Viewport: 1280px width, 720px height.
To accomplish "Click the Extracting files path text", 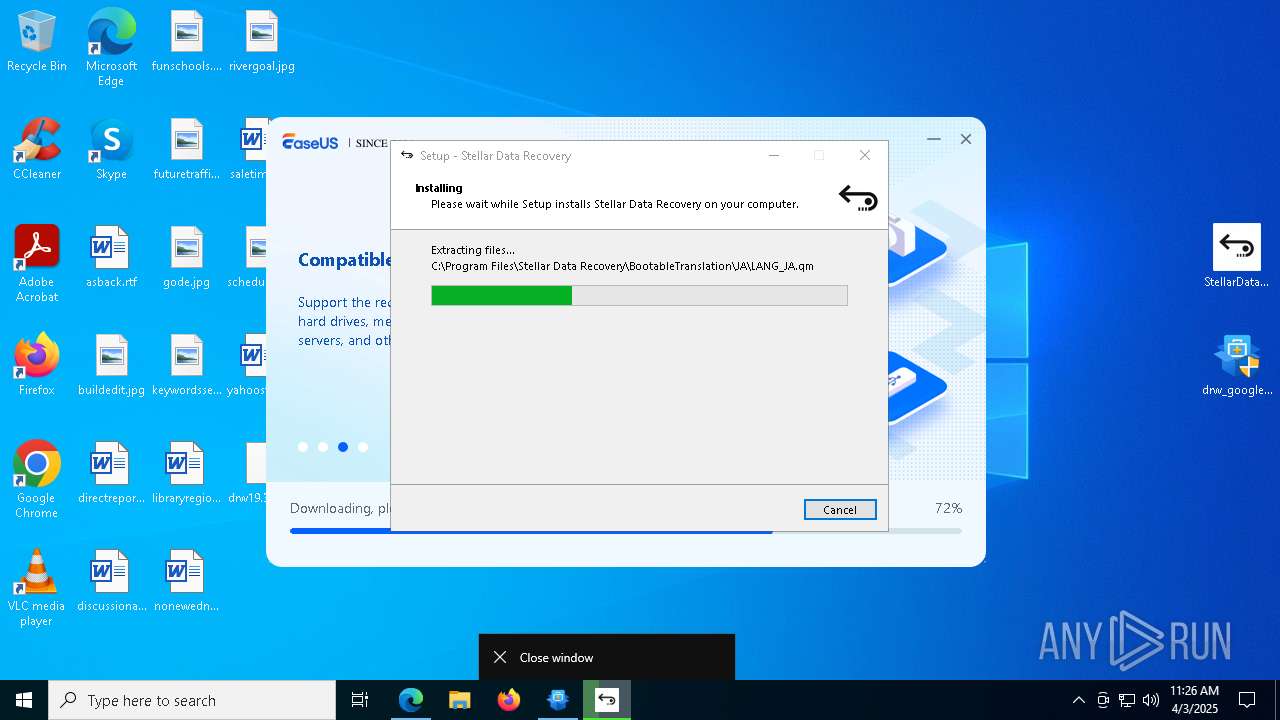I will (x=622, y=266).
